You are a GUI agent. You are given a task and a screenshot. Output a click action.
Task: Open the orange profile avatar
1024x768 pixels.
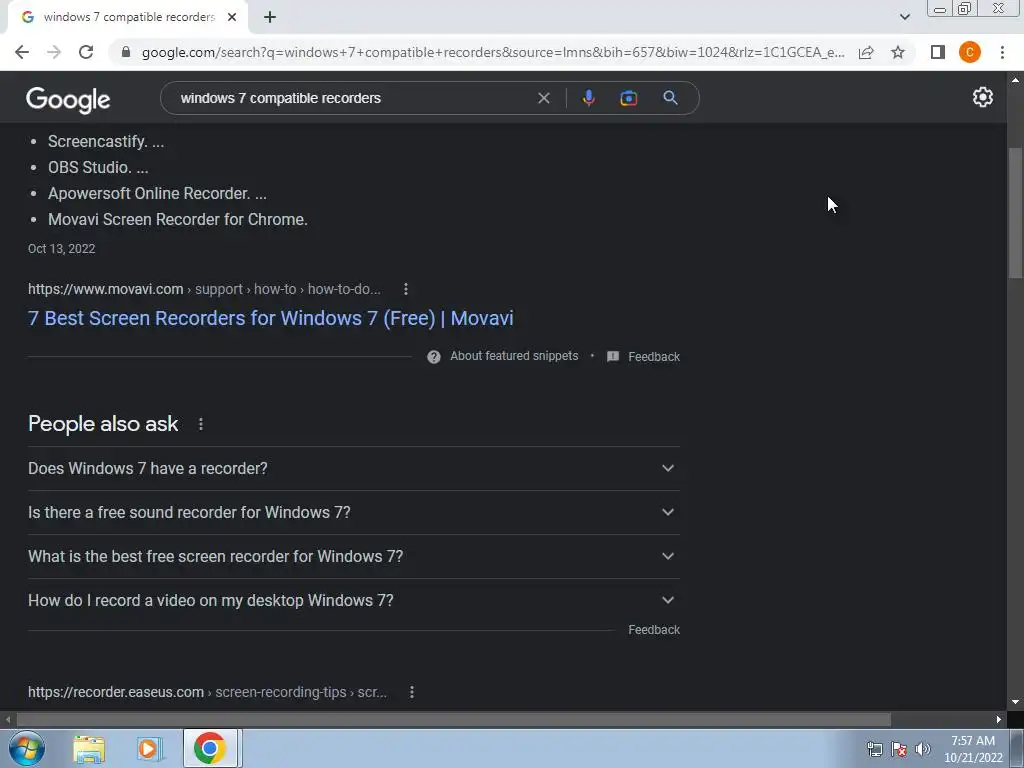pos(970,52)
